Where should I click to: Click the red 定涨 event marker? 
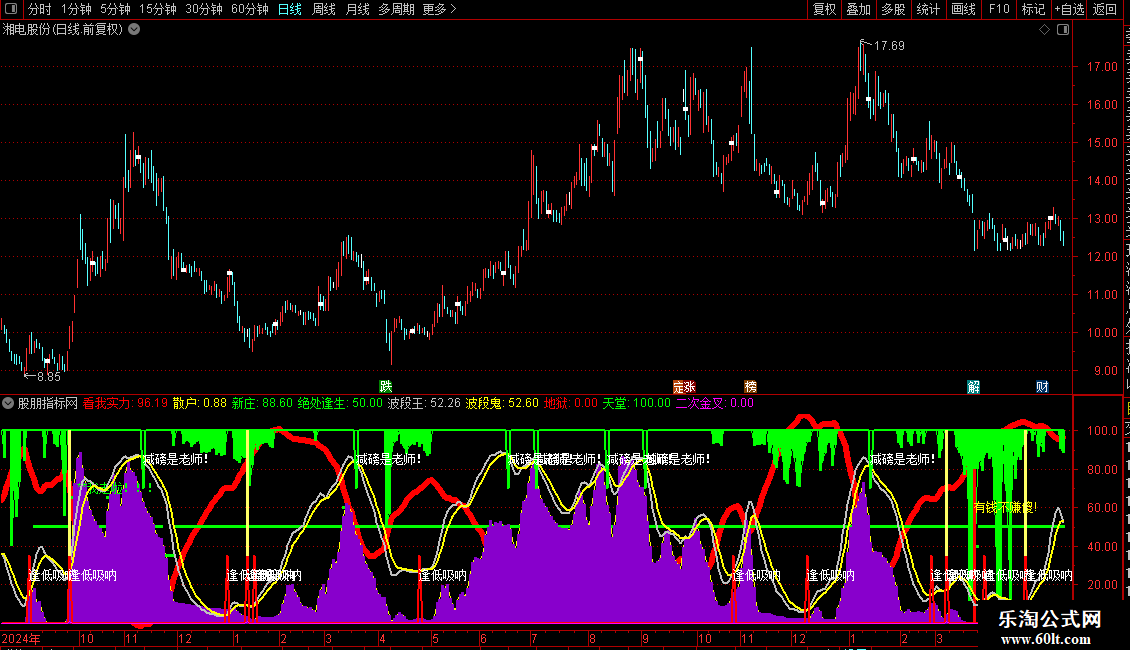pos(684,387)
